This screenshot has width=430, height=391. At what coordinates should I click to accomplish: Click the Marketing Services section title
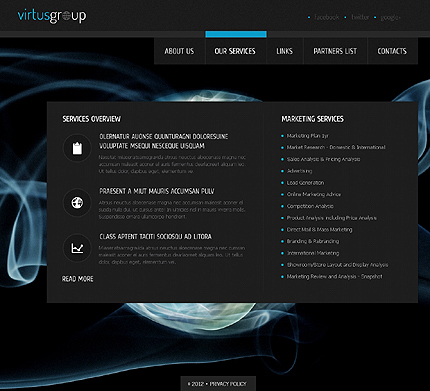pyautogui.click(x=312, y=119)
